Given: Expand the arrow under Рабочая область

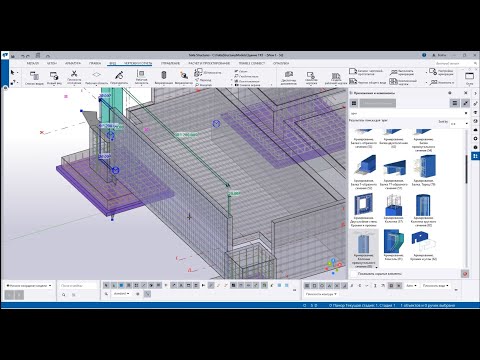Looking at the screenshot, I should pyautogui.click(x=96, y=86).
